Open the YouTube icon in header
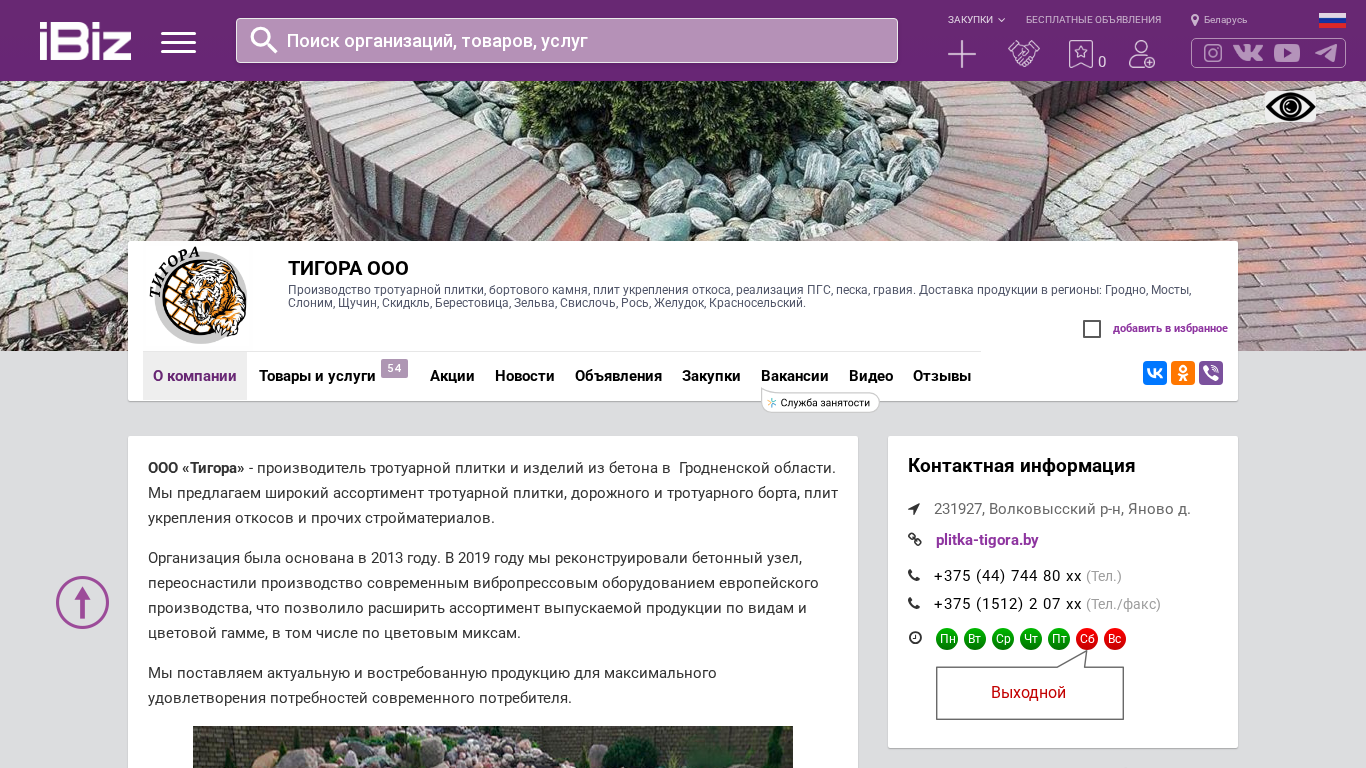 tap(1287, 53)
